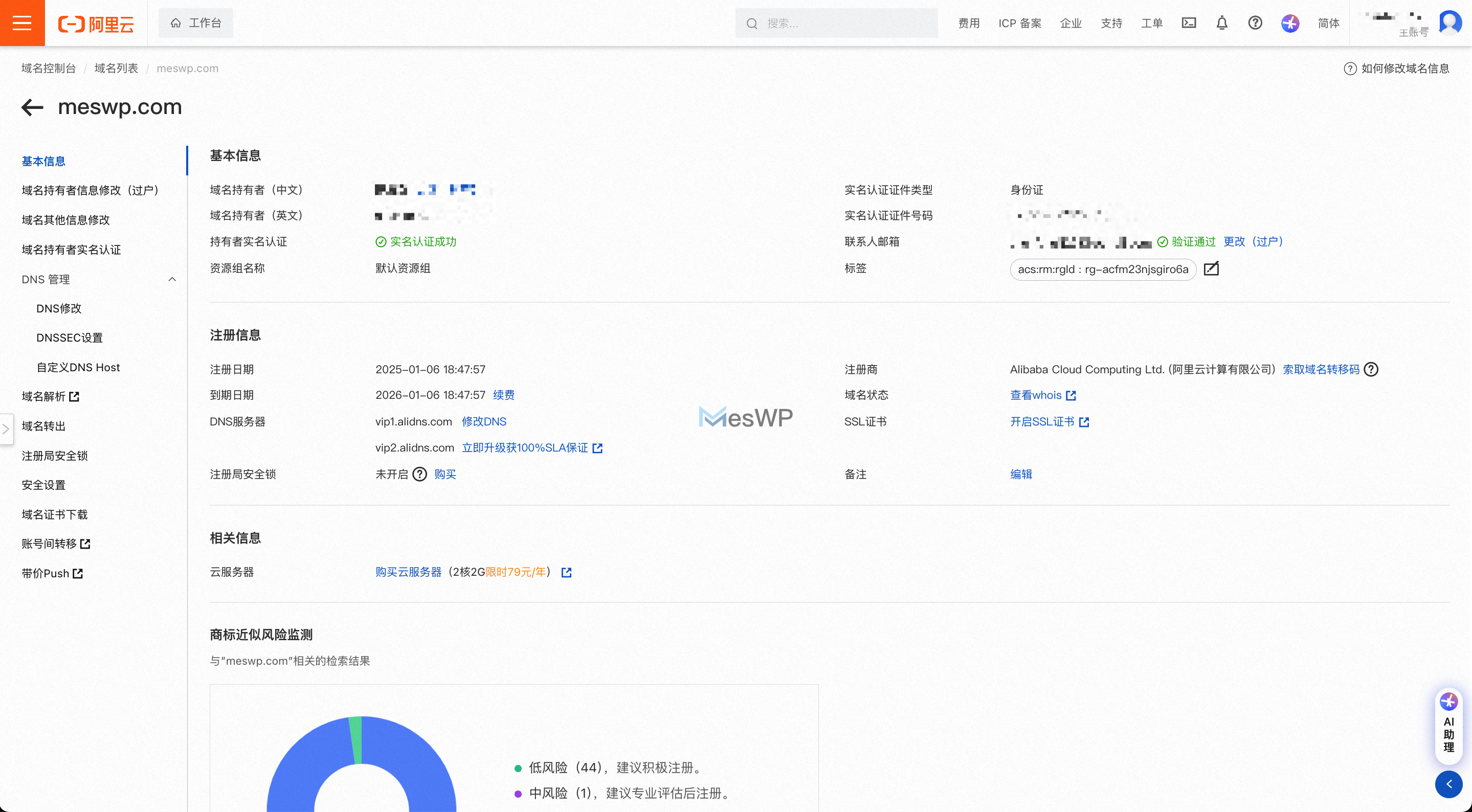The height and width of the screenshot is (812, 1472).
Task: Select 基本信息 in the sidebar
Action: [43, 161]
